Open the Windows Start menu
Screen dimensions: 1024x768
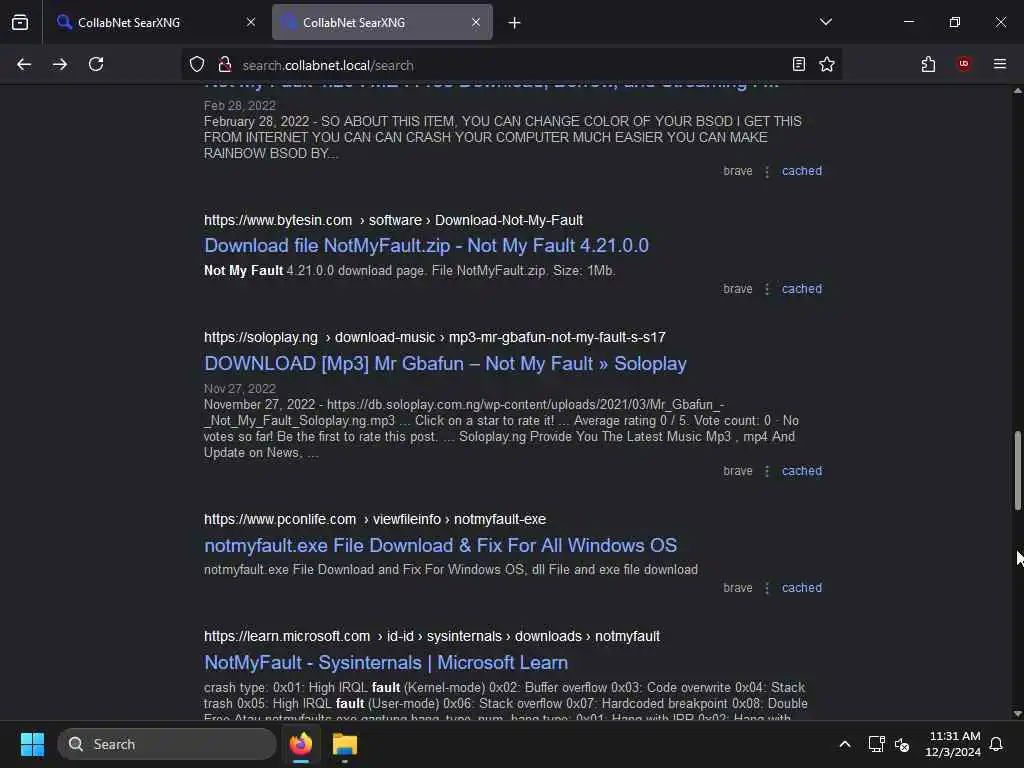[32, 744]
